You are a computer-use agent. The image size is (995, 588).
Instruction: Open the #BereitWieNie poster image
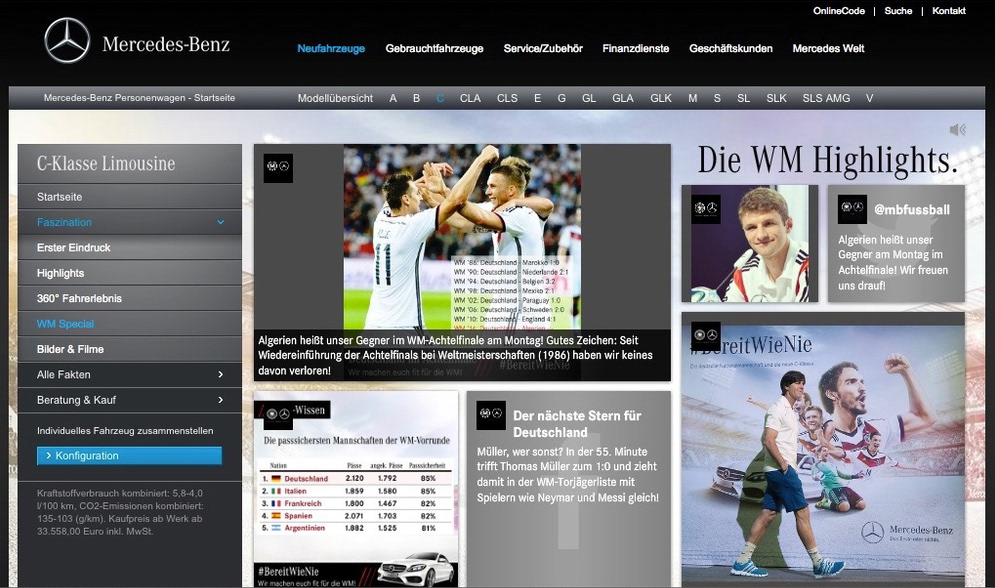823,450
